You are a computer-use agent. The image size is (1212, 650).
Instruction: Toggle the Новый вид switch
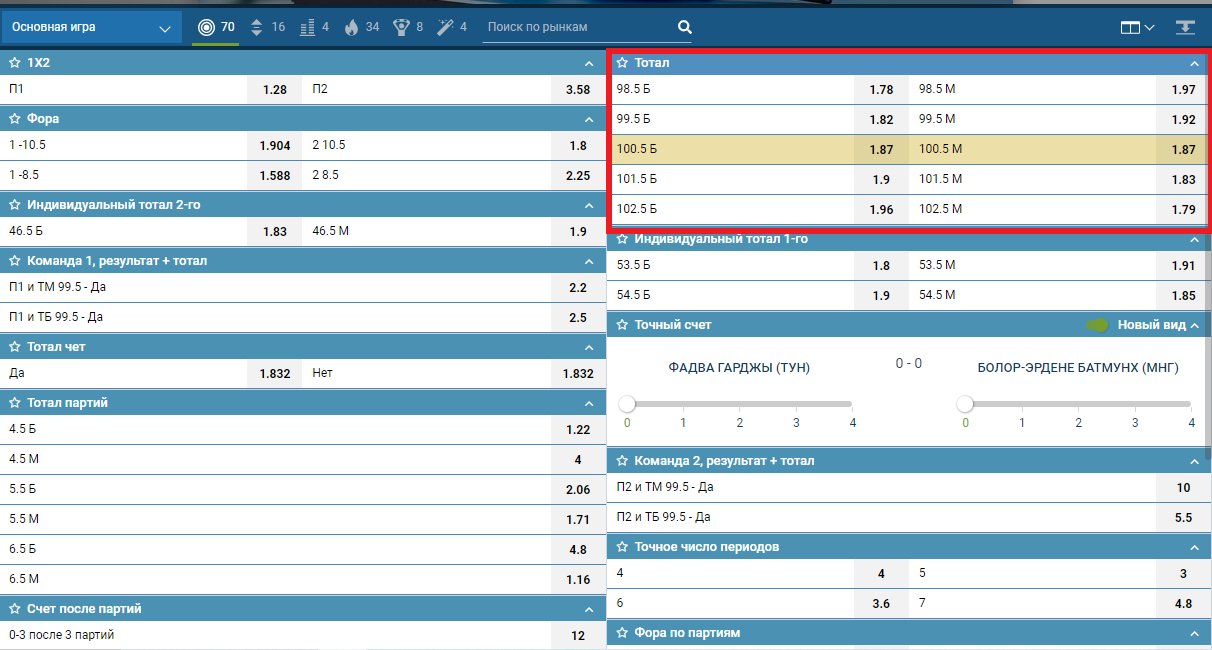click(1098, 325)
